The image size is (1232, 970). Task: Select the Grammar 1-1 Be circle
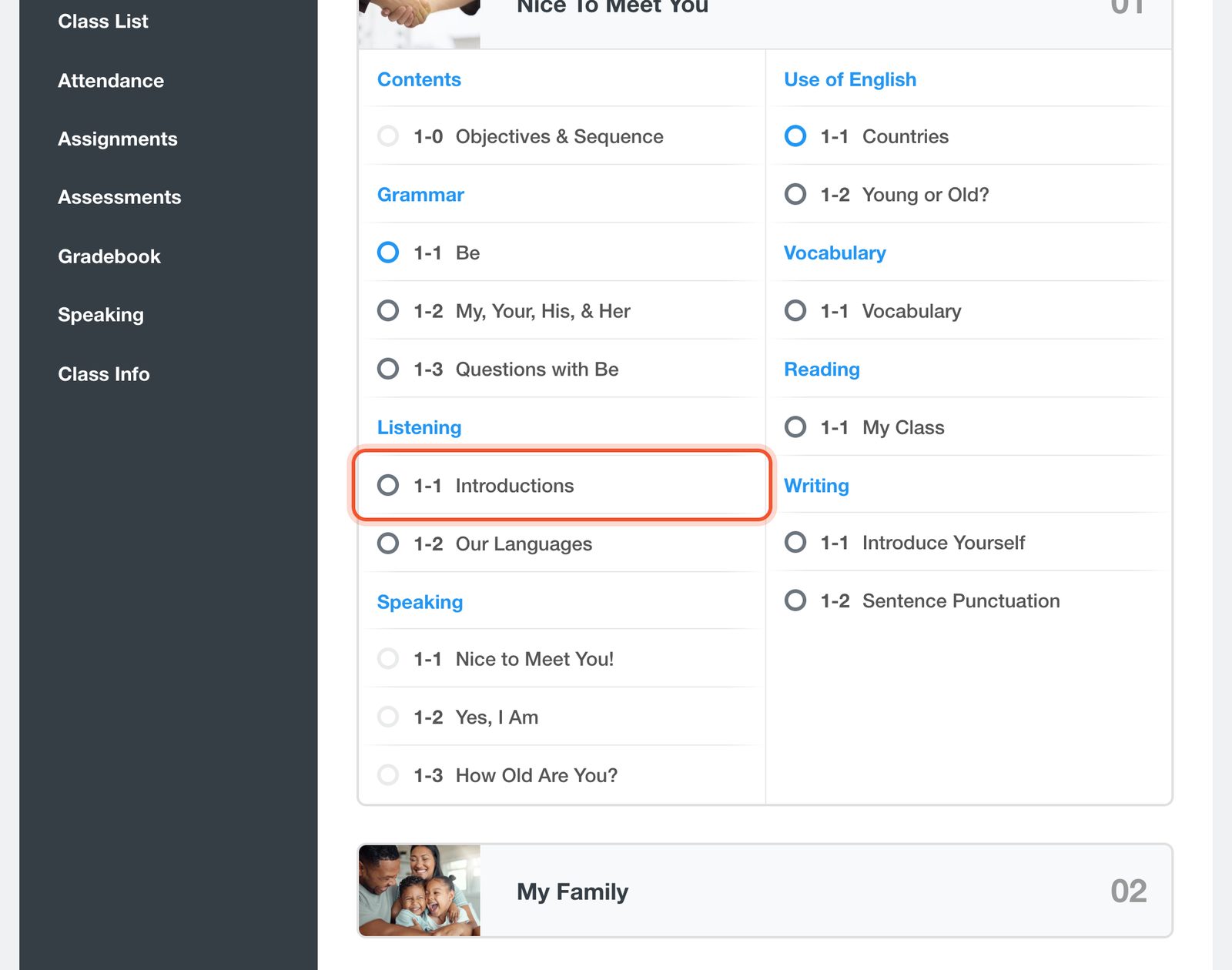pyautogui.click(x=388, y=253)
